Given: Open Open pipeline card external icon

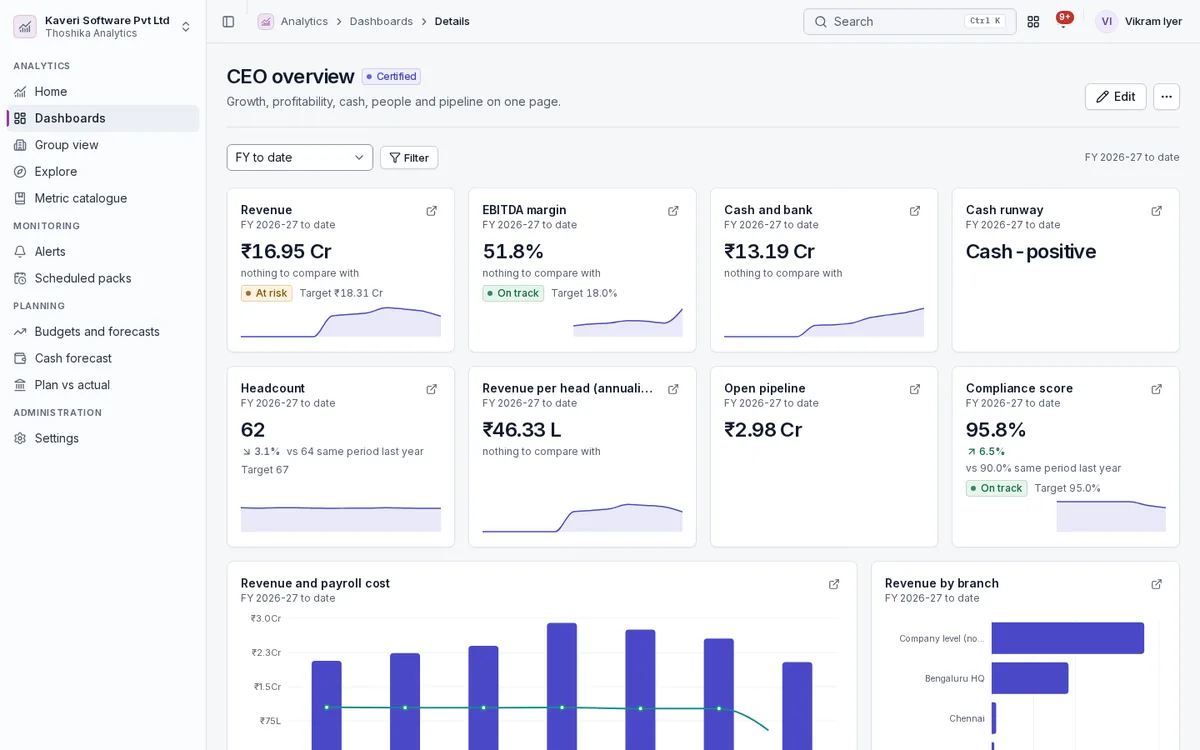Looking at the screenshot, I should click(915, 389).
